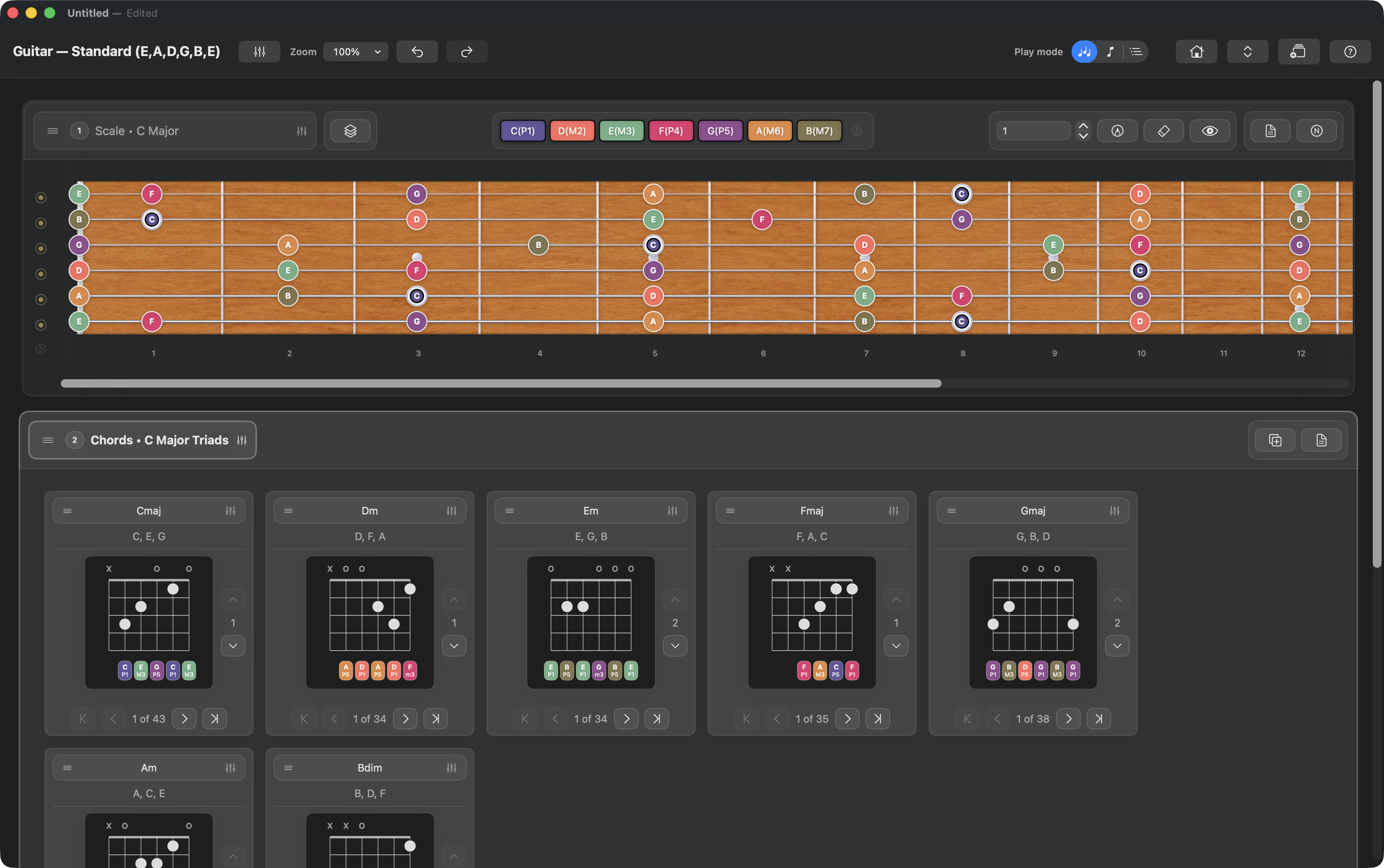Open Scale C Major settings sliders
The height and width of the screenshot is (868, 1384).
point(302,131)
